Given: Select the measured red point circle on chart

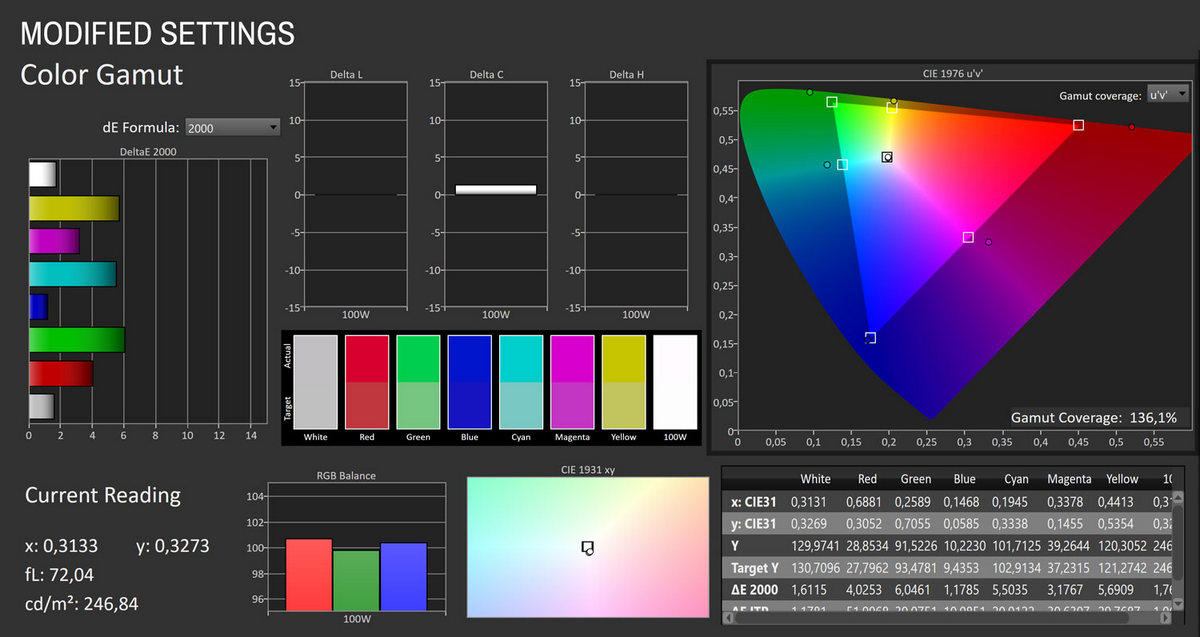Looking at the screenshot, I should [x=1131, y=127].
